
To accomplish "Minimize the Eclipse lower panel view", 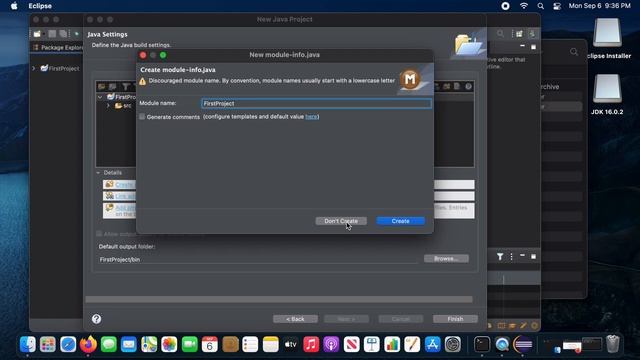I will tap(522, 256).
